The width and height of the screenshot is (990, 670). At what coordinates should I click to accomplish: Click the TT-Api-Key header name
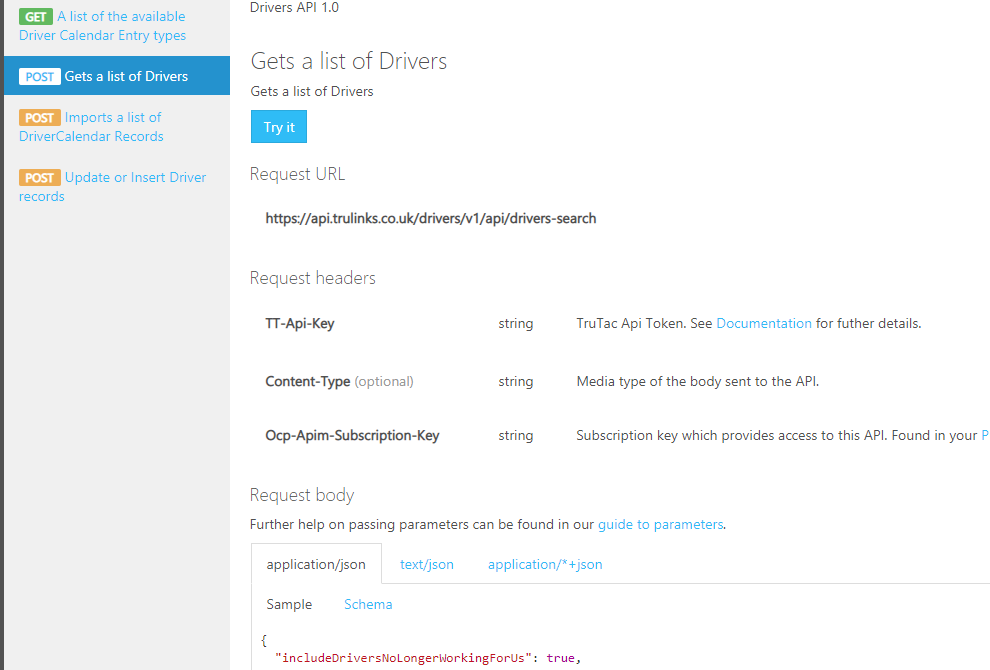click(300, 323)
